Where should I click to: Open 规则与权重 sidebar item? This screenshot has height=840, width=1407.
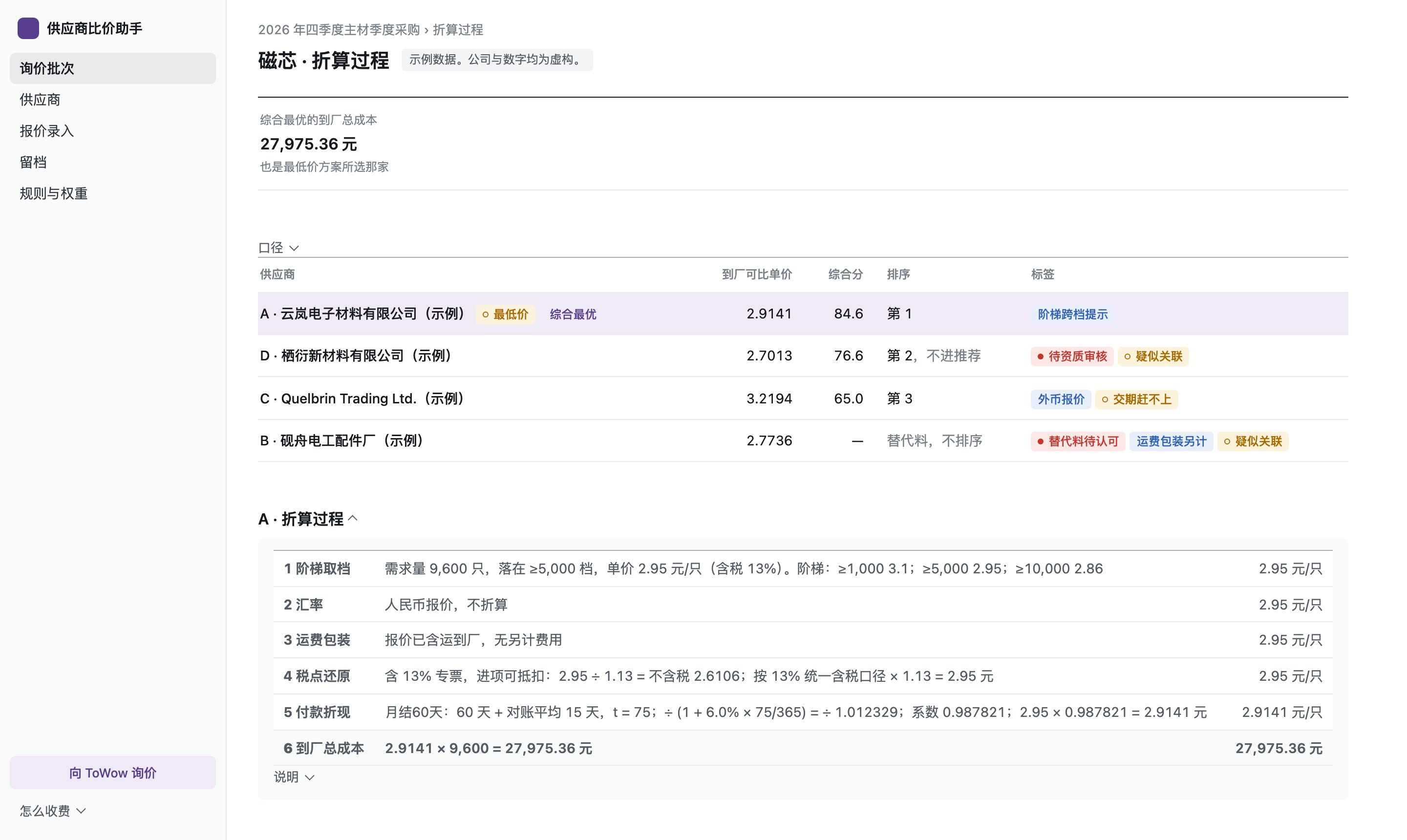[113, 193]
